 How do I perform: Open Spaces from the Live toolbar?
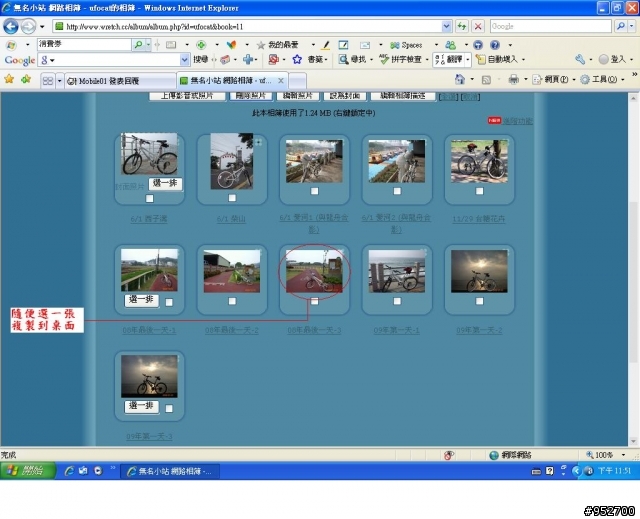pyautogui.click(x=406, y=45)
